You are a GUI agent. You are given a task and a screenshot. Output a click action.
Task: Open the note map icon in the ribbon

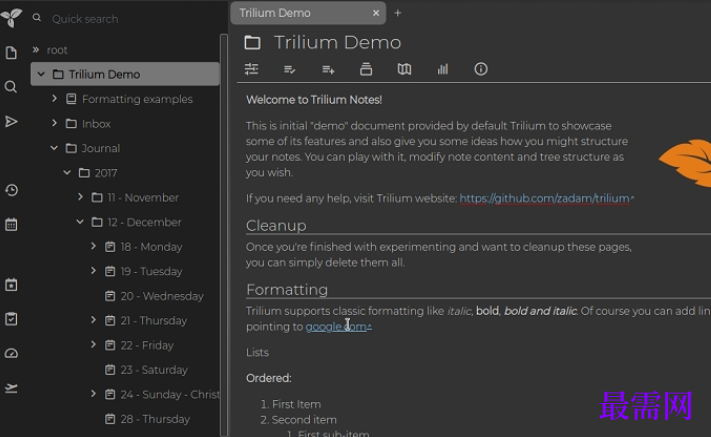point(404,69)
